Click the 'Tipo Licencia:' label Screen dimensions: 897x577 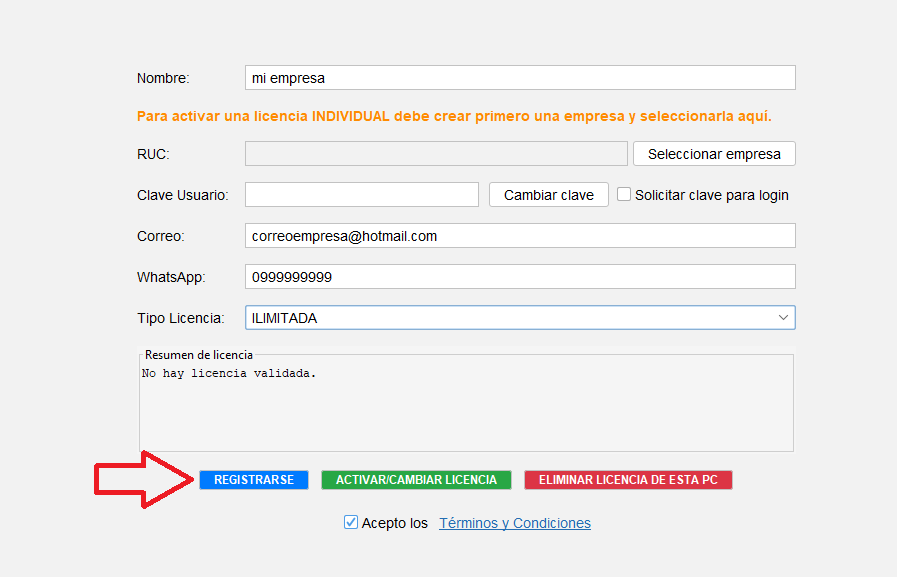181,318
